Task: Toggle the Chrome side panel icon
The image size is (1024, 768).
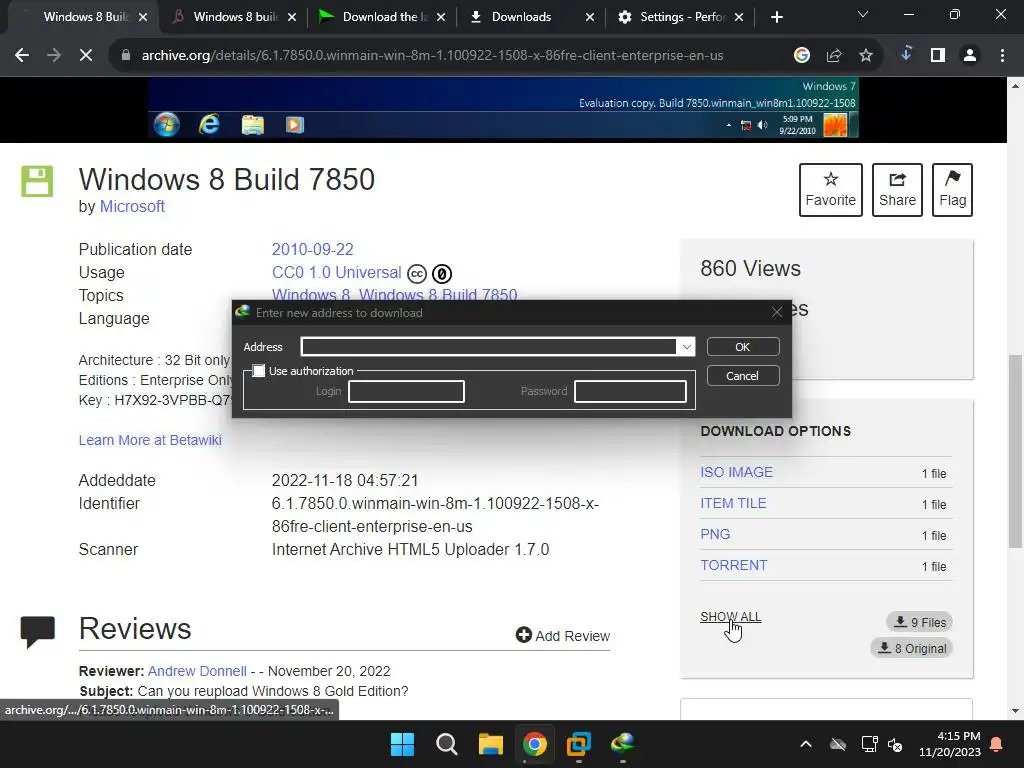Action: click(938, 56)
